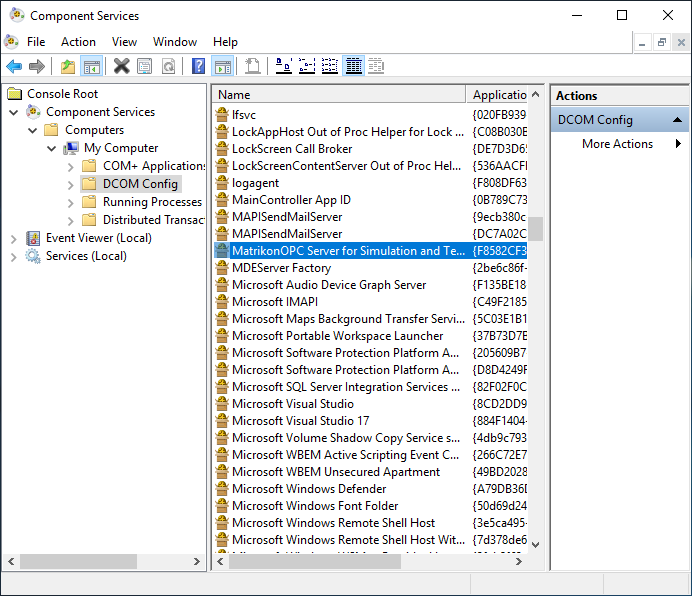Click Event Viewer (Local) icon in tree
Viewport: 692px width, 596px height.
pos(33,238)
